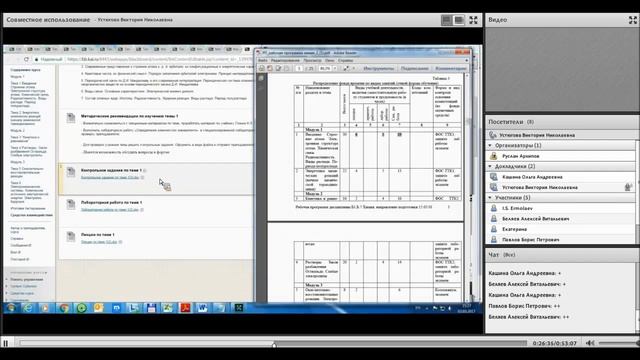Click the playback position marker on timeline
The height and width of the screenshot is (360, 640).
274,345
